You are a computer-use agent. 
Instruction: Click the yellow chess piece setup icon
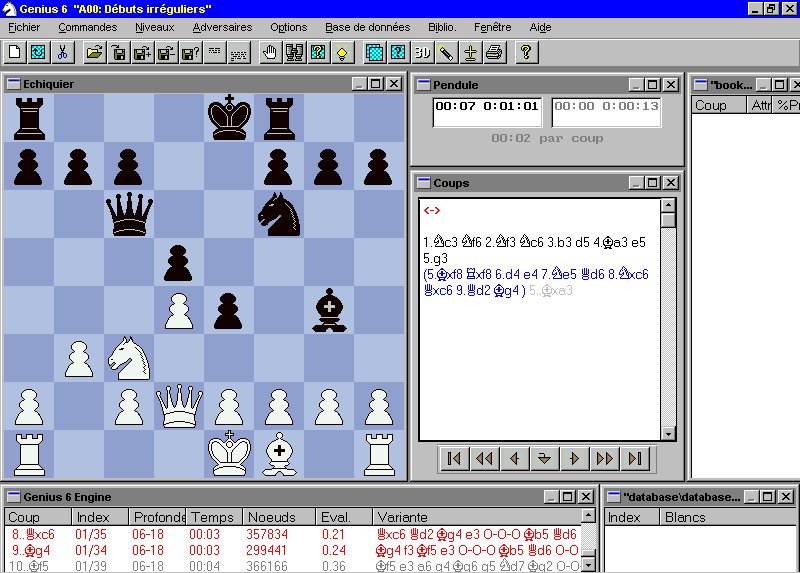(470, 52)
